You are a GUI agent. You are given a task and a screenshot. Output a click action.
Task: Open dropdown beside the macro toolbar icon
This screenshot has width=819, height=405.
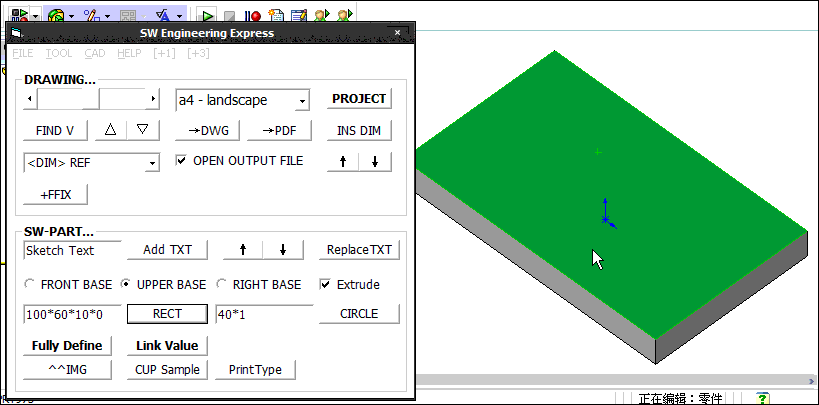36,16
